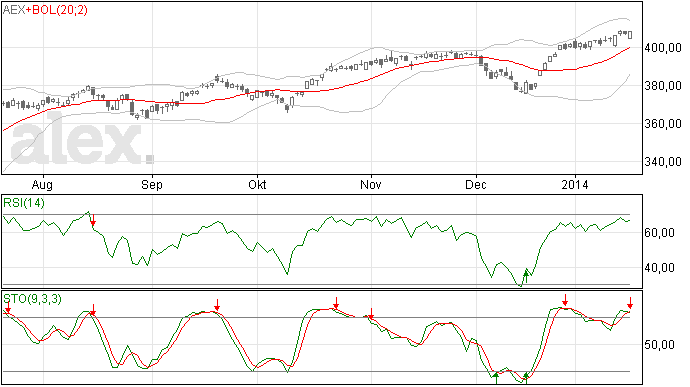Click the STO(9,3,3) indicator label
This screenshot has width=690, height=387.
tap(33, 299)
